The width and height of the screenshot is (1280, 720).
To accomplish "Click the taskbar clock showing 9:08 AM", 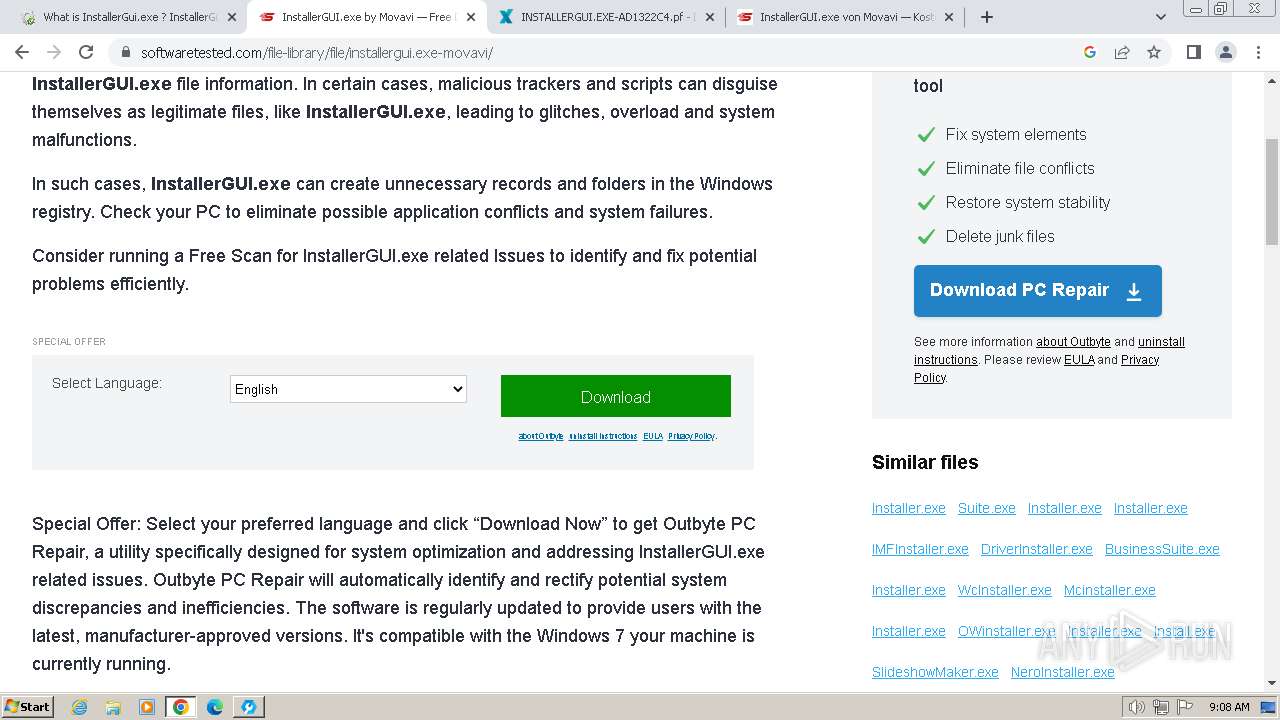I will pos(1229,707).
